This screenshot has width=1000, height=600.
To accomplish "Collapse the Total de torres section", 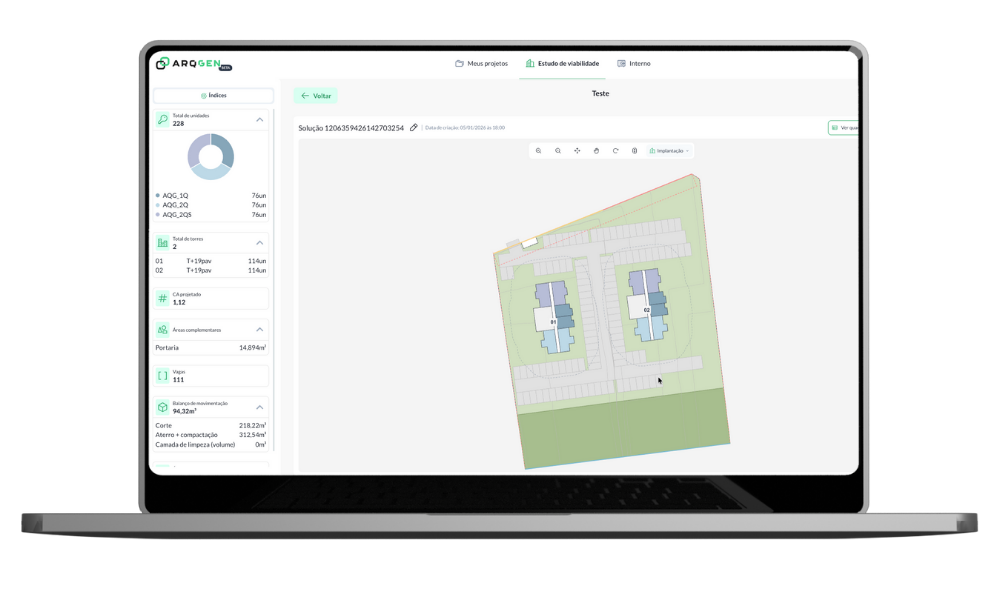I will pyautogui.click(x=260, y=243).
